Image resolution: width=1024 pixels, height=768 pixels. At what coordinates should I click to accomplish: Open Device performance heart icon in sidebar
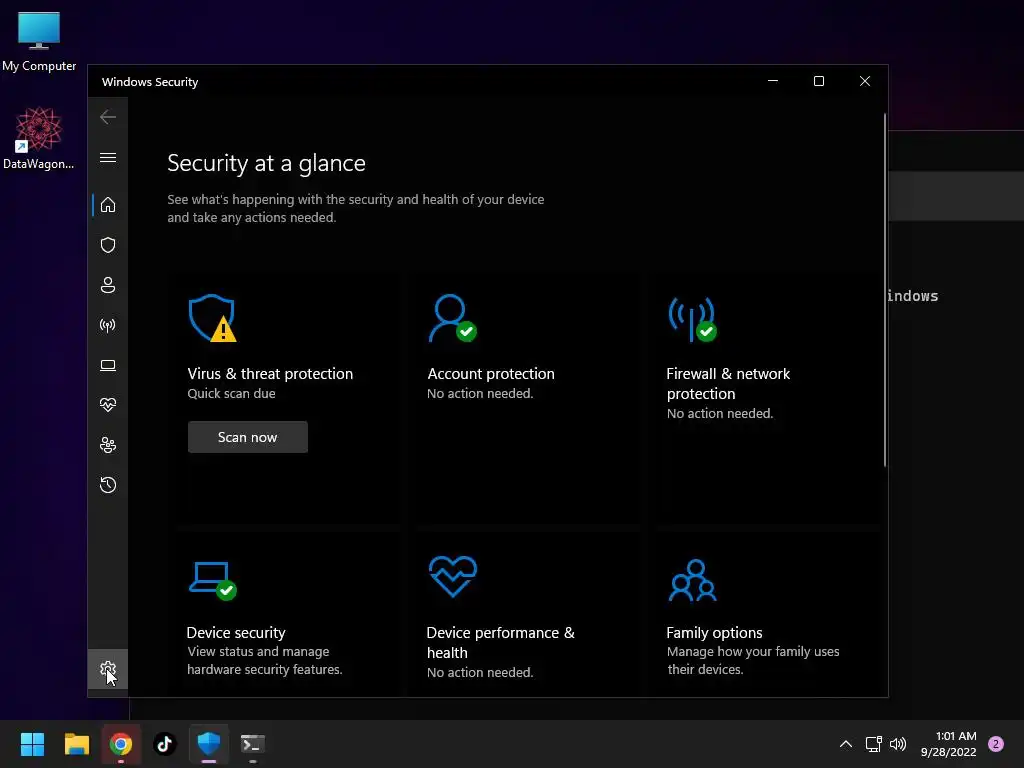(x=108, y=405)
